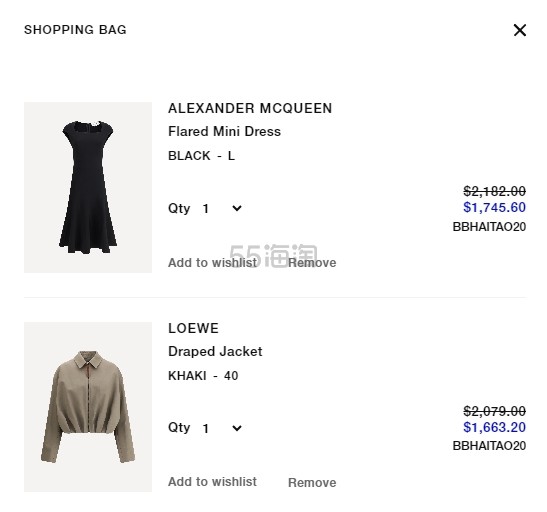This screenshot has width=547, height=512.
Task: Add Loewe Draped Jacket to wishlist
Action: (212, 482)
